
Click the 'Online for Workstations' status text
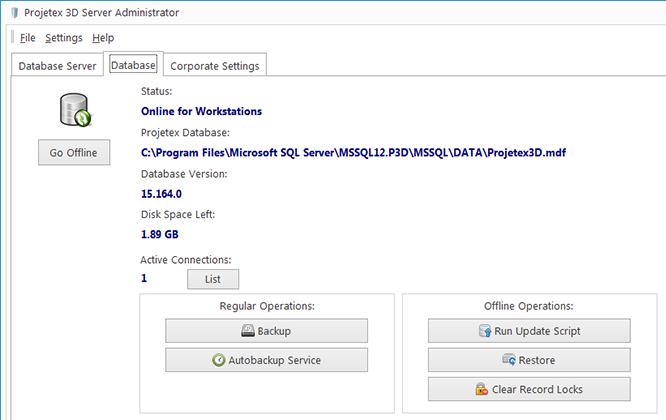tap(201, 111)
